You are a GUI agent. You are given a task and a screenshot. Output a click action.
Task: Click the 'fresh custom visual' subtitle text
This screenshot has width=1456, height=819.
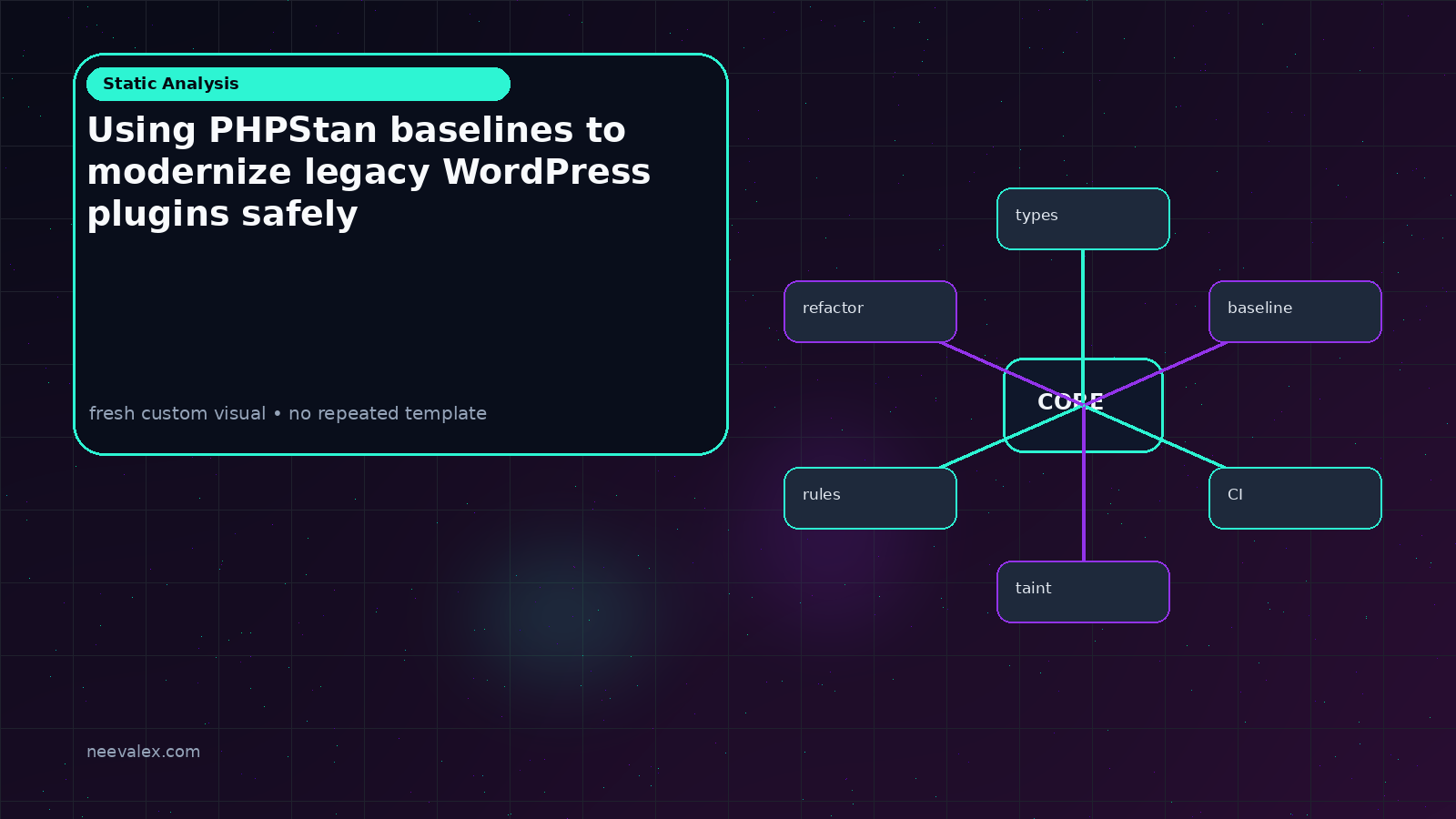point(288,413)
